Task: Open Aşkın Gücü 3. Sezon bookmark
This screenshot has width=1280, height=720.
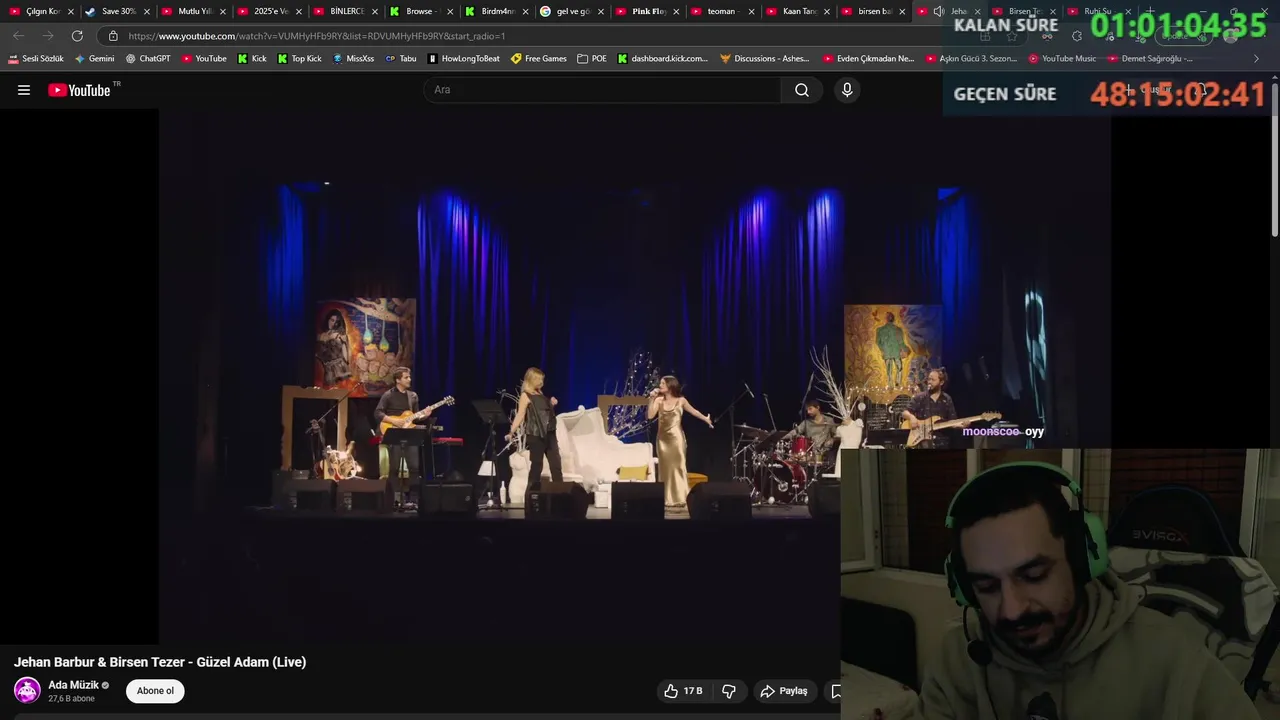Action: pos(971,59)
